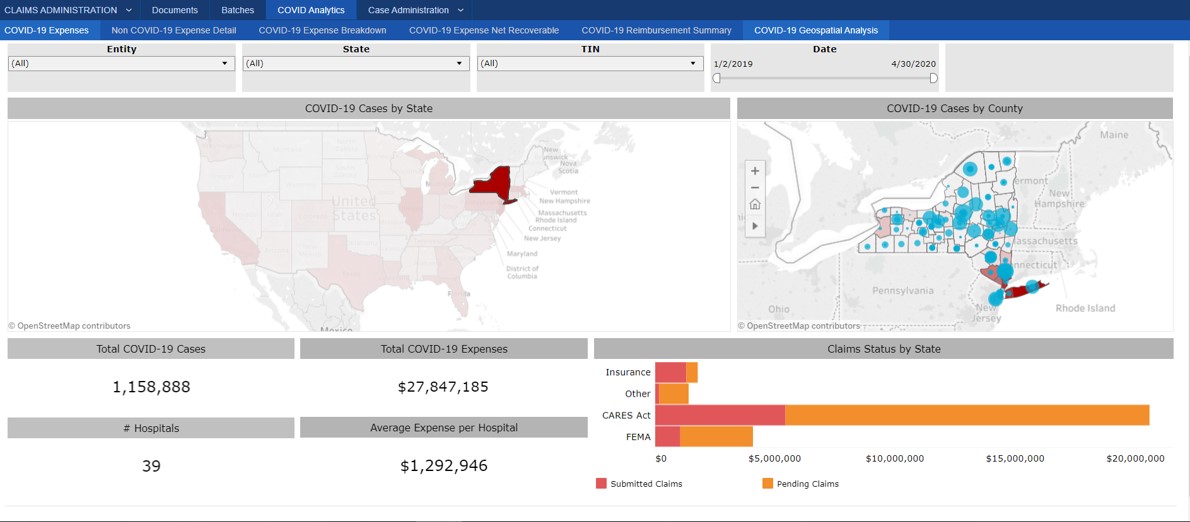Screen dimensions: 1190x522
Task: Open COVID-19 Expense Net Recoverable tab
Action: tap(484, 30)
